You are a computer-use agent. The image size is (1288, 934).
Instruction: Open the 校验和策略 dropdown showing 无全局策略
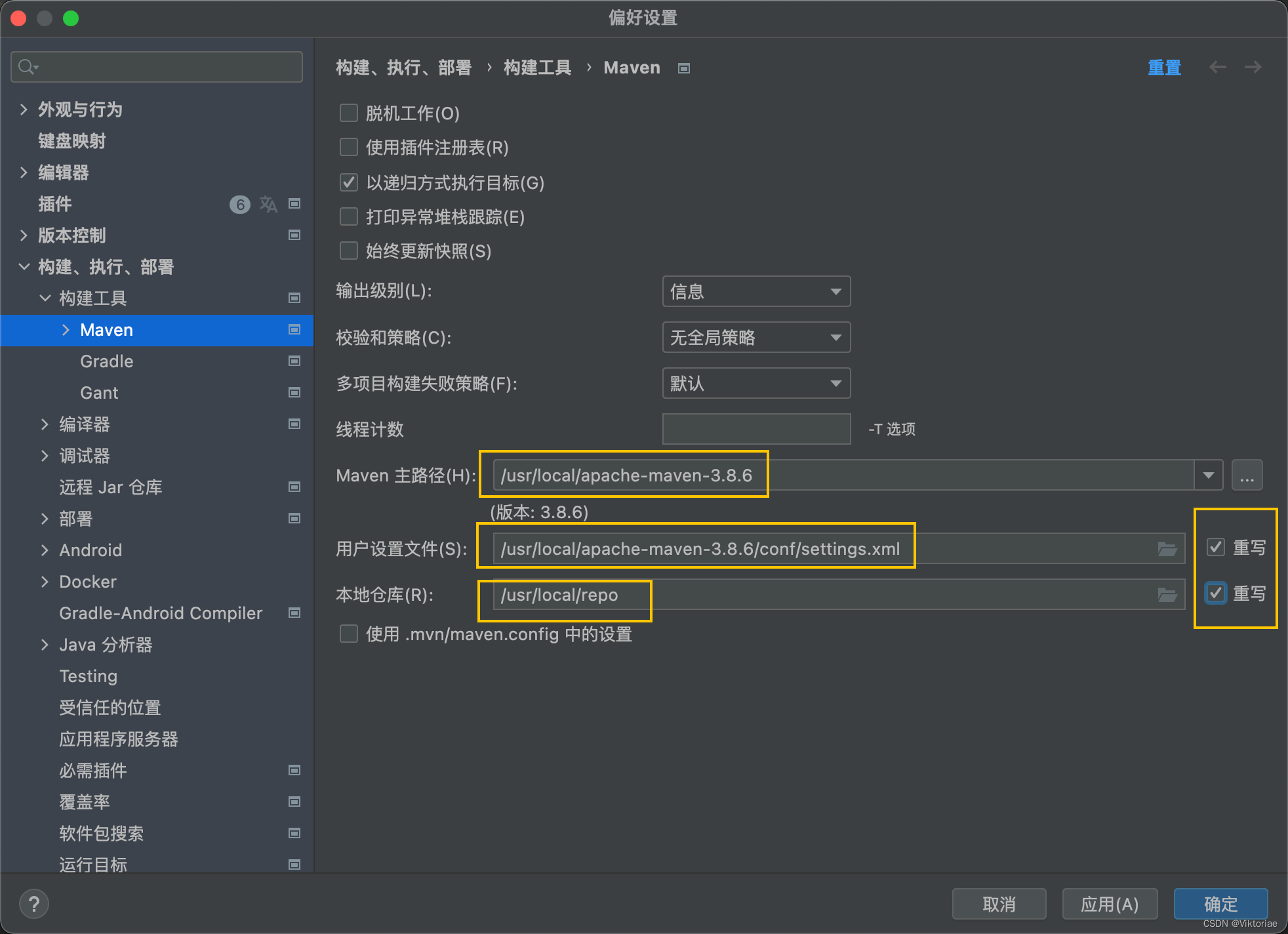[x=756, y=337]
